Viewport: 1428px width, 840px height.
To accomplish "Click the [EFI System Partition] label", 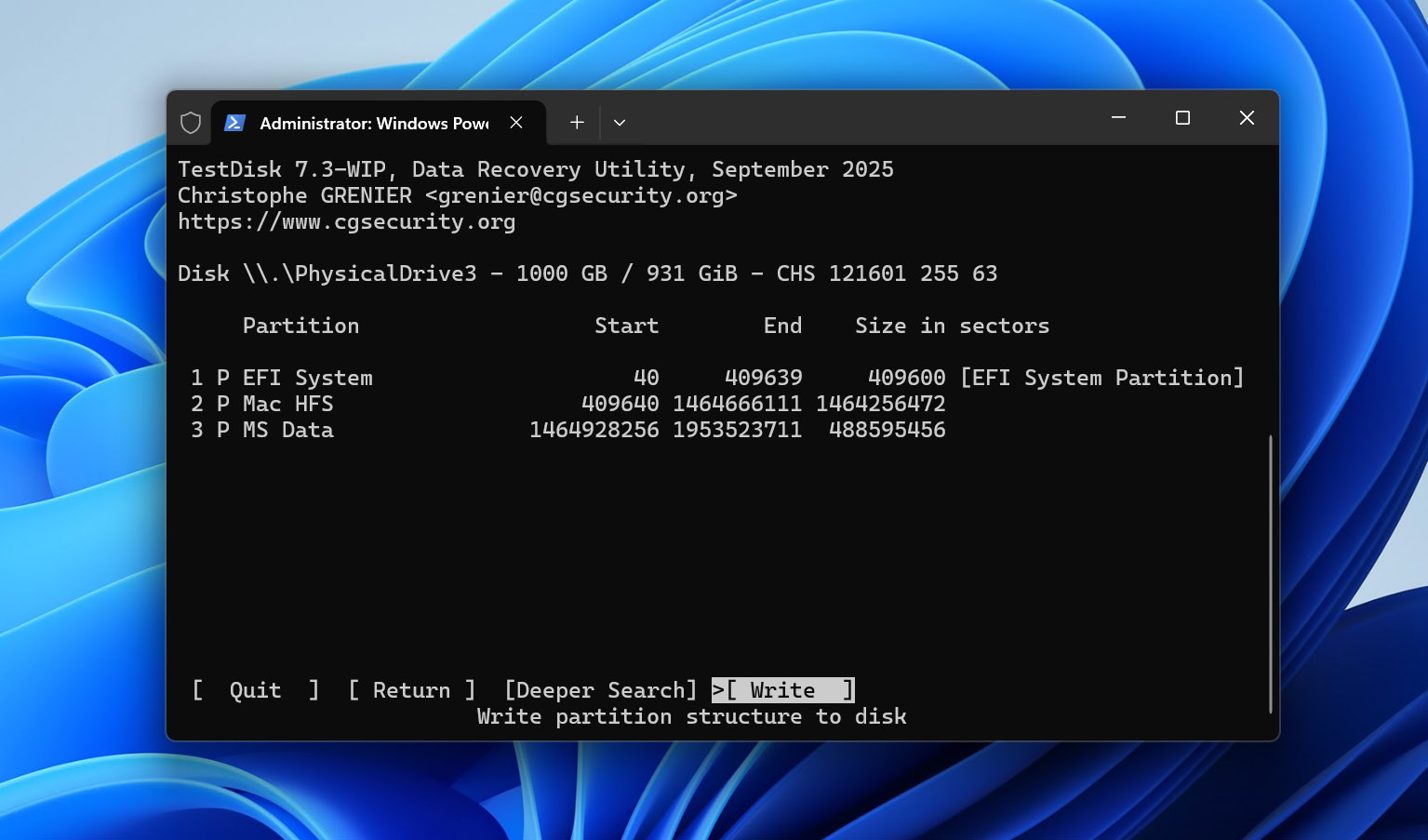I will pyautogui.click(x=1102, y=378).
